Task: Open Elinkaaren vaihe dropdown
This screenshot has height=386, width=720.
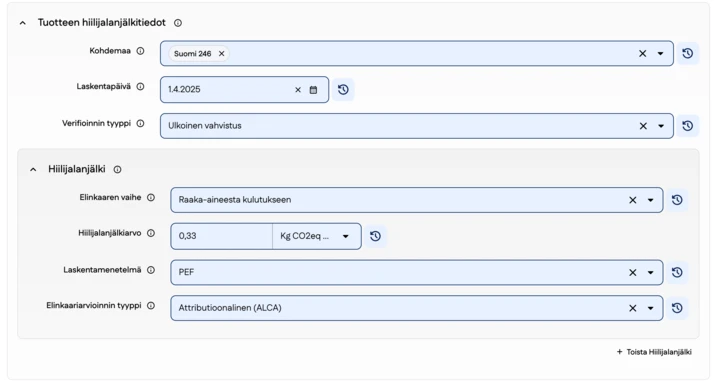Action: coord(650,200)
